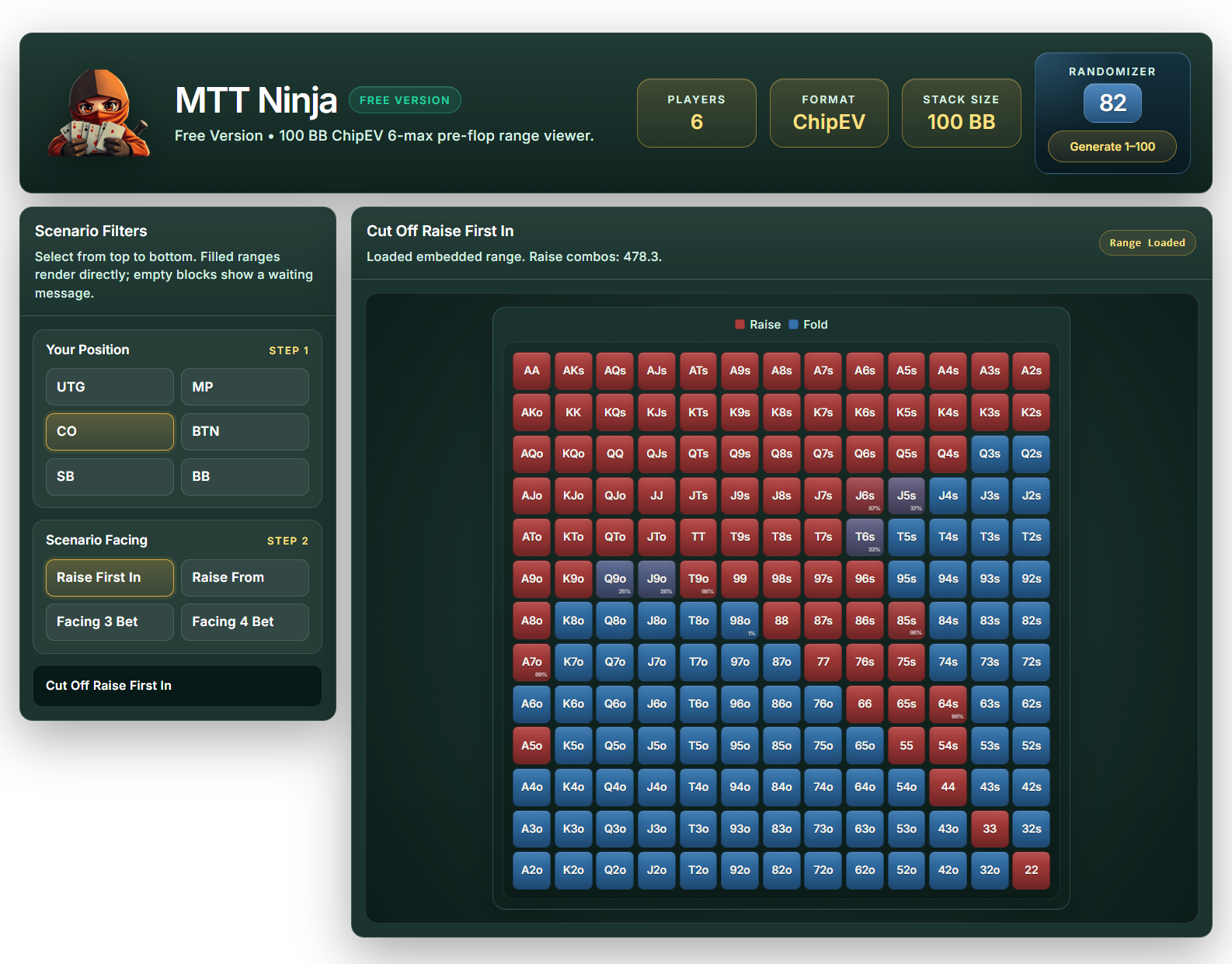Choose Facing 3 Bet scenario

[x=110, y=621]
